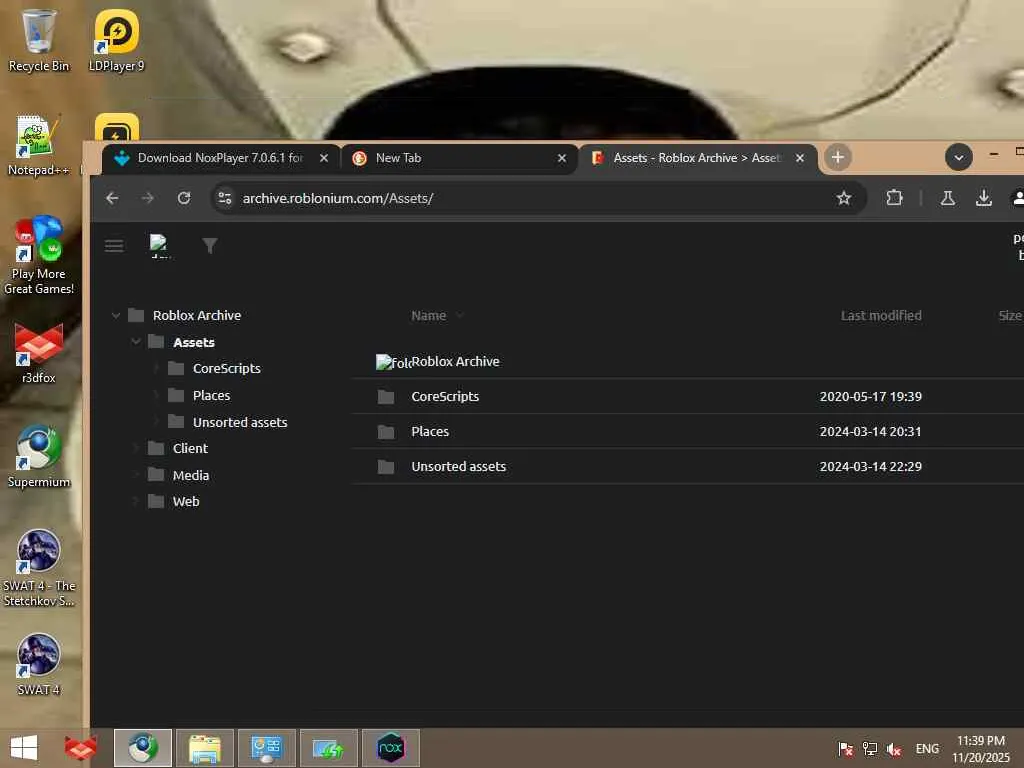Launch r3dfox desktop shortcut
Screen dimensions: 1024x768
39,353
